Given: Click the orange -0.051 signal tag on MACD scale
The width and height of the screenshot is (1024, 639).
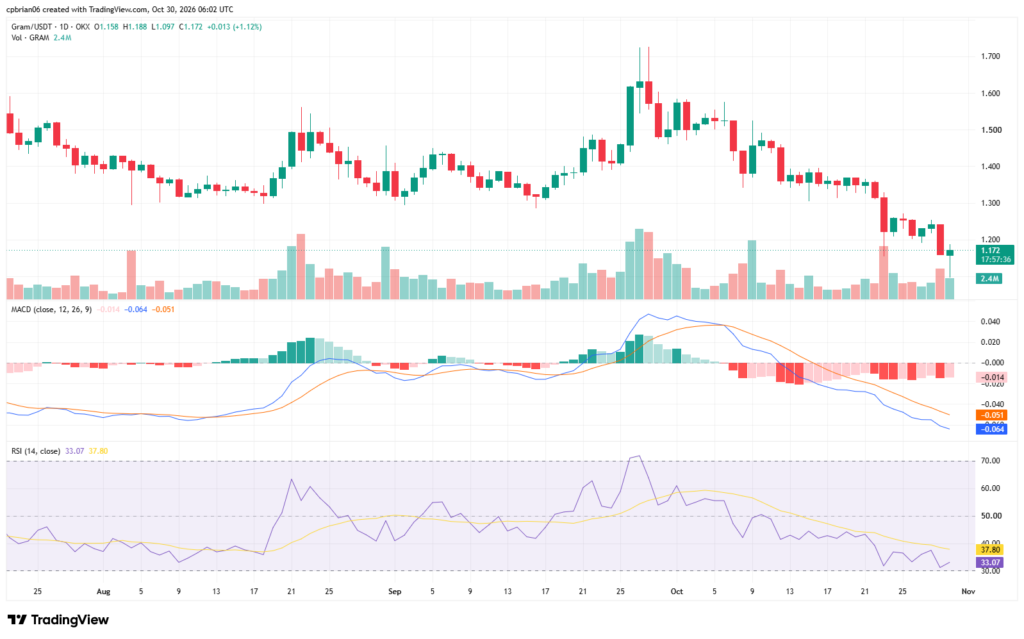Looking at the screenshot, I should pyautogui.click(x=991, y=415).
